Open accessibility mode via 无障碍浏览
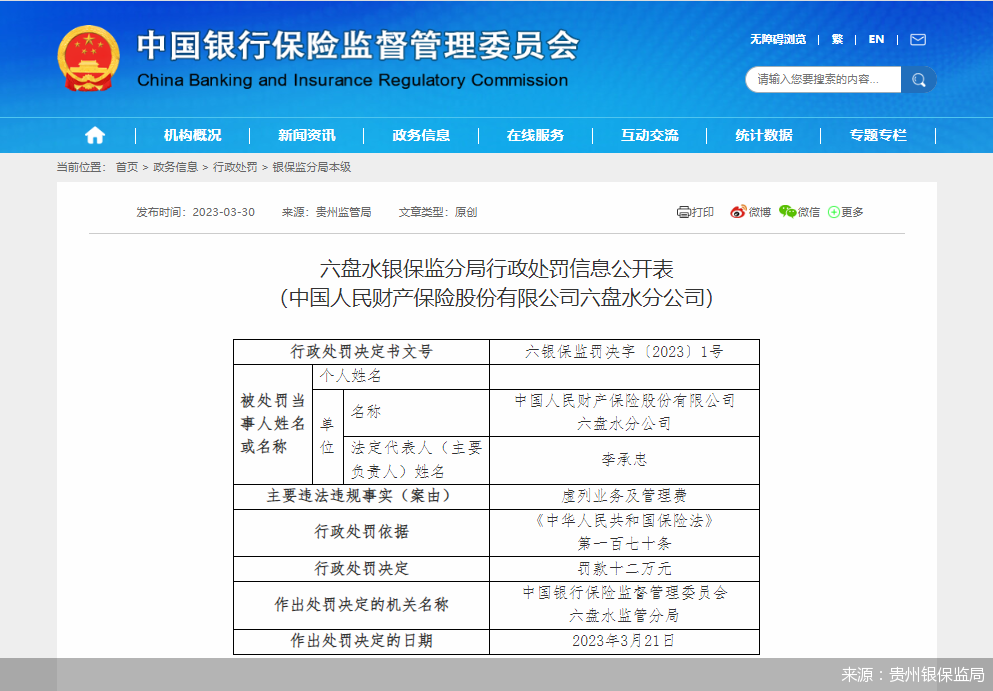 point(777,39)
